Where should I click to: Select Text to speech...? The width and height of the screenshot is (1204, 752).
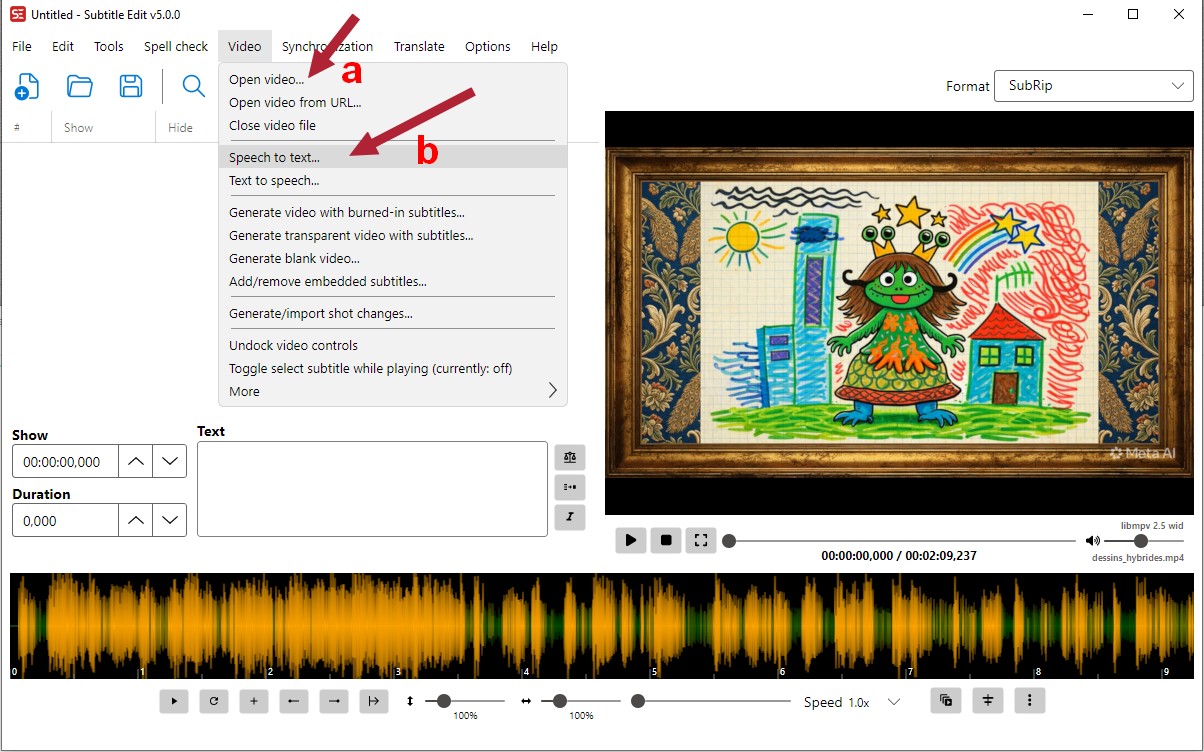pyautogui.click(x=392, y=180)
